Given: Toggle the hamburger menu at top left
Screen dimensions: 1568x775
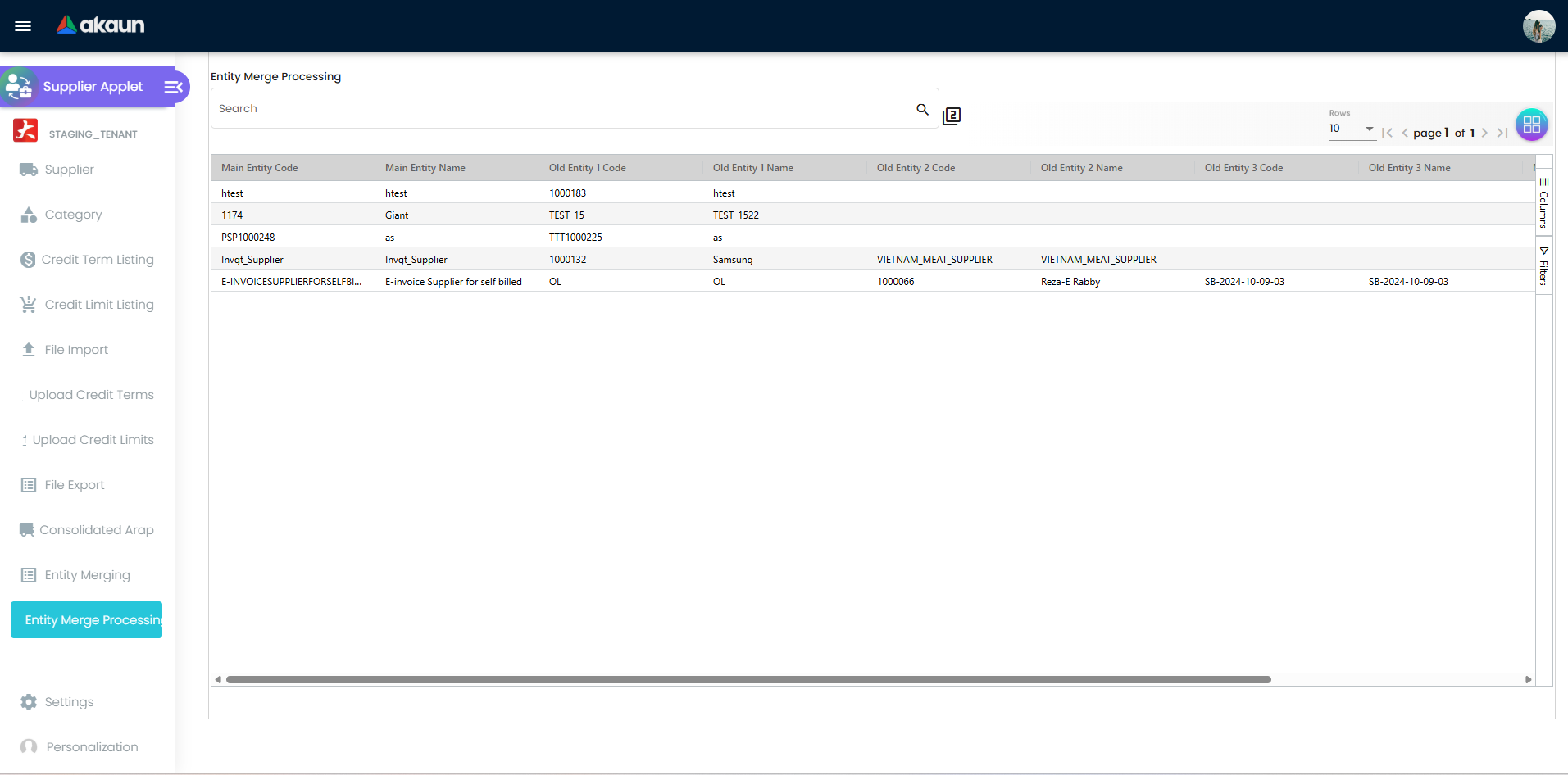Looking at the screenshot, I should click(23, 25).
